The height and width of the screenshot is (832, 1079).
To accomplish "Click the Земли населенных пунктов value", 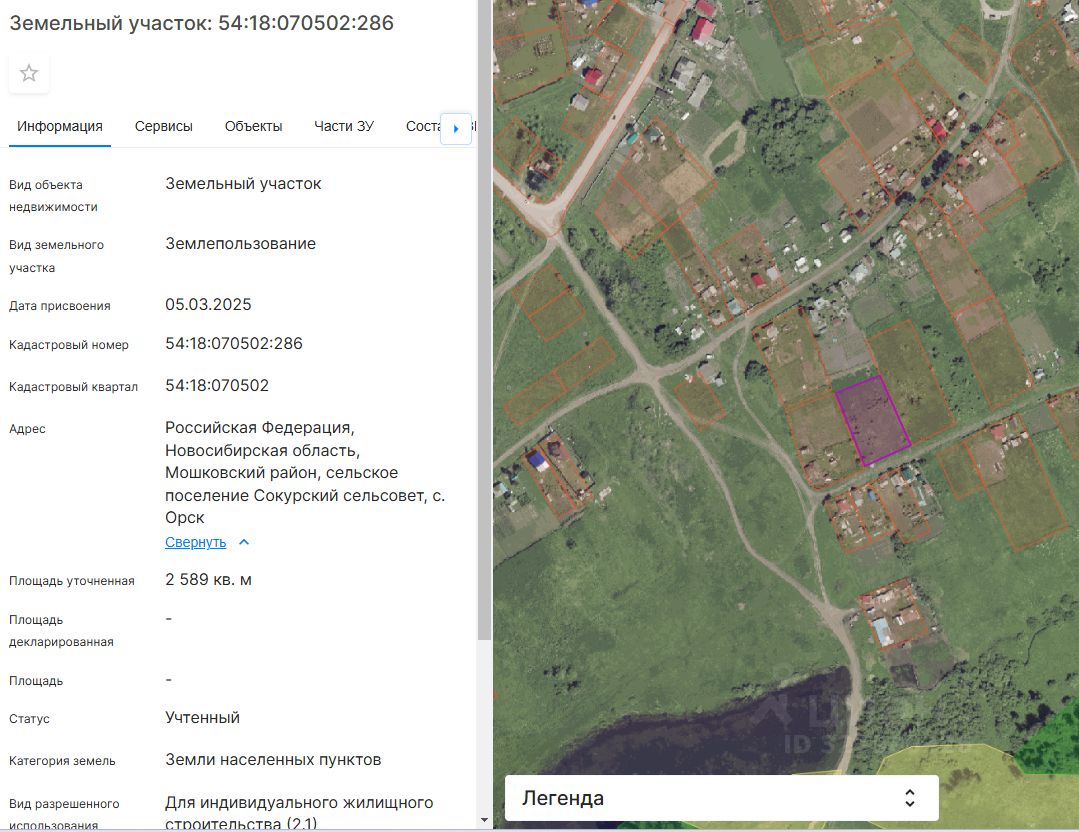I will click(273, 760).
